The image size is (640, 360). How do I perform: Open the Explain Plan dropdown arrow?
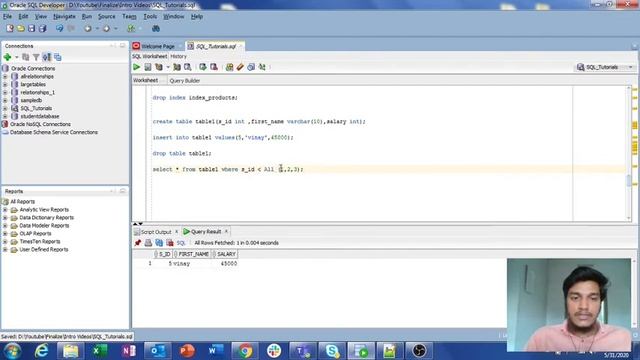(168, 67)
